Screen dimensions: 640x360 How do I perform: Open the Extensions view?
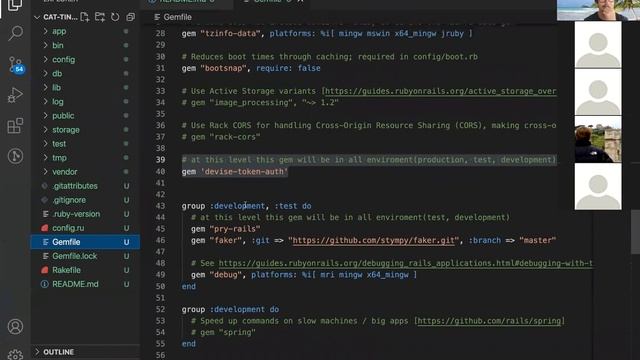15,126
